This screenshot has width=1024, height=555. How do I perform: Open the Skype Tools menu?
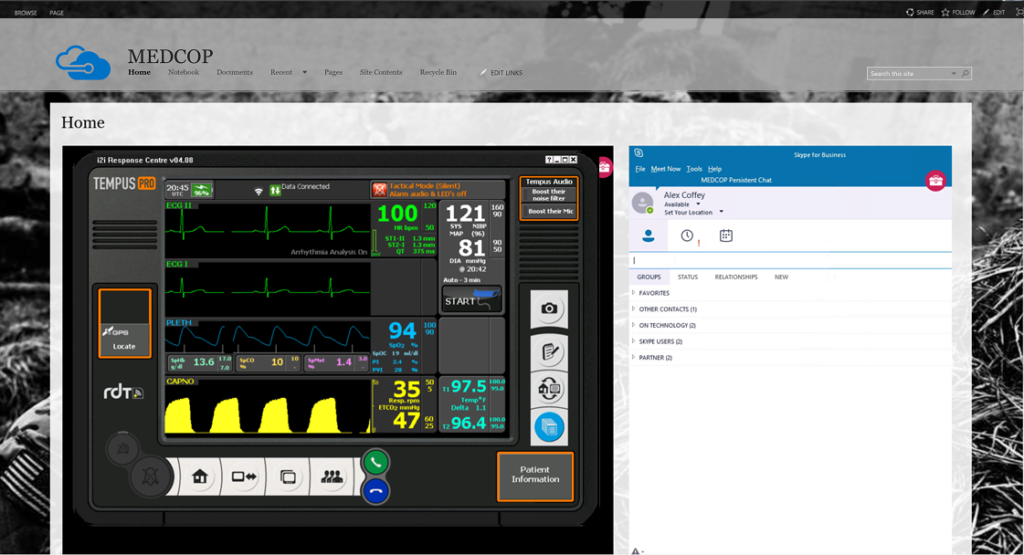(694, 169)
